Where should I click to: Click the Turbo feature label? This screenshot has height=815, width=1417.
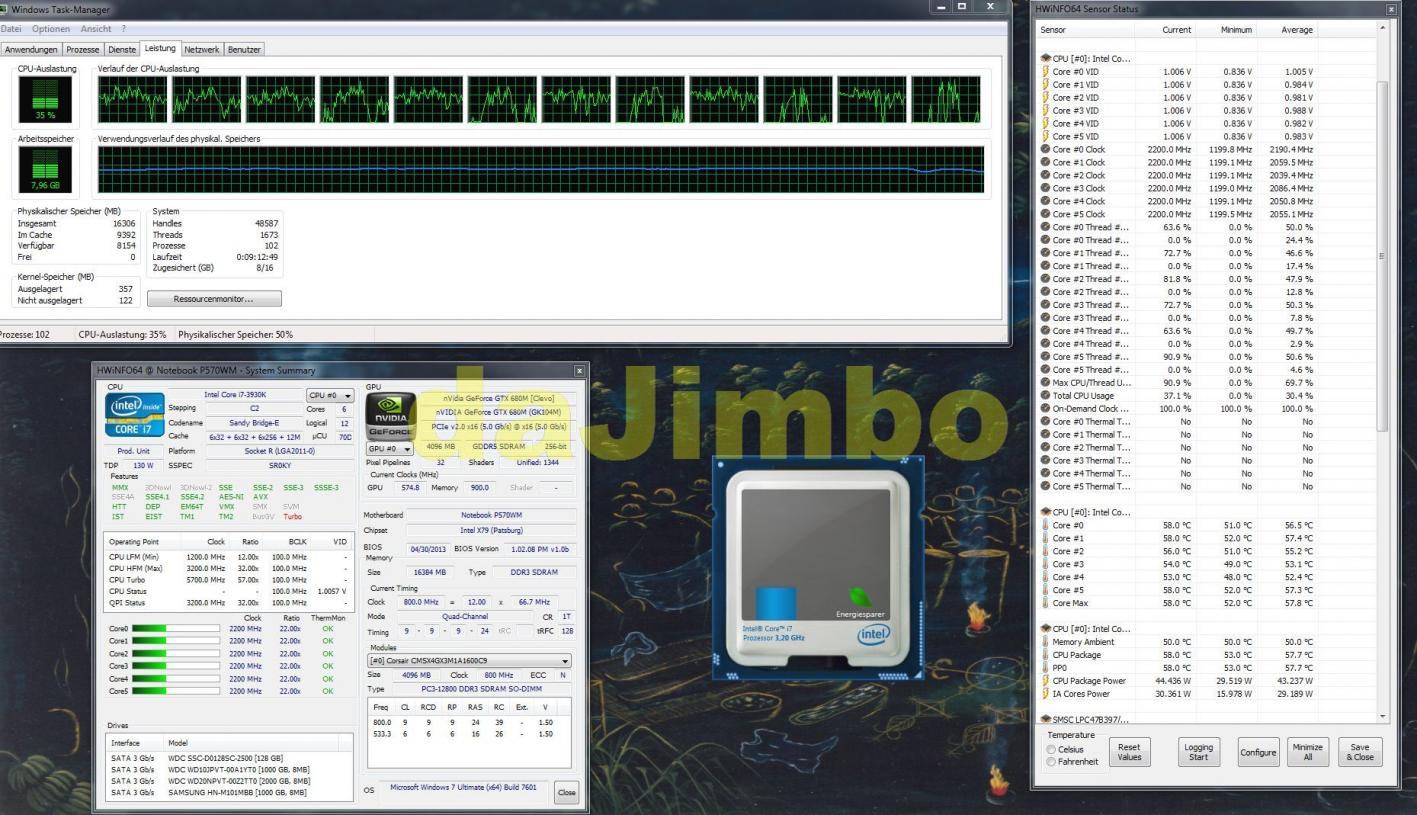coord(292,517)
